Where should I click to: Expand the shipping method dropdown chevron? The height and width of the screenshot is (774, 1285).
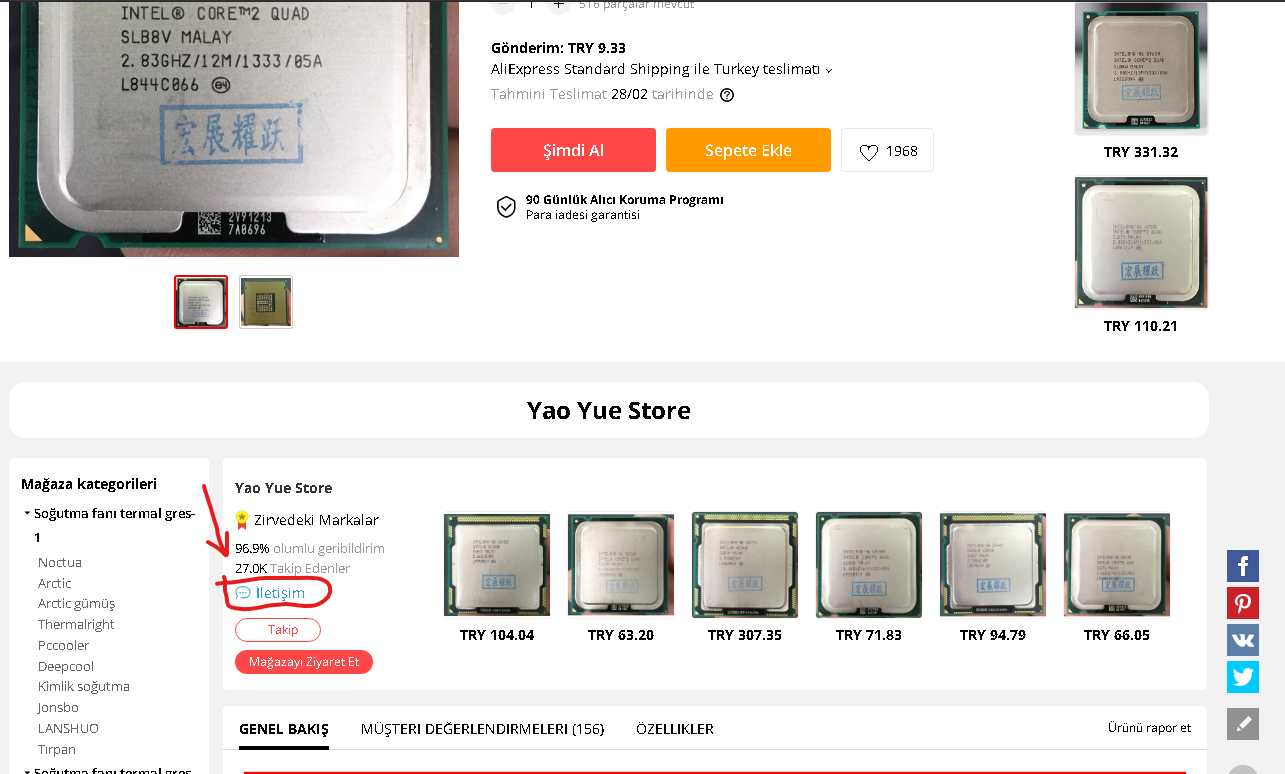[x=829, y=70]
